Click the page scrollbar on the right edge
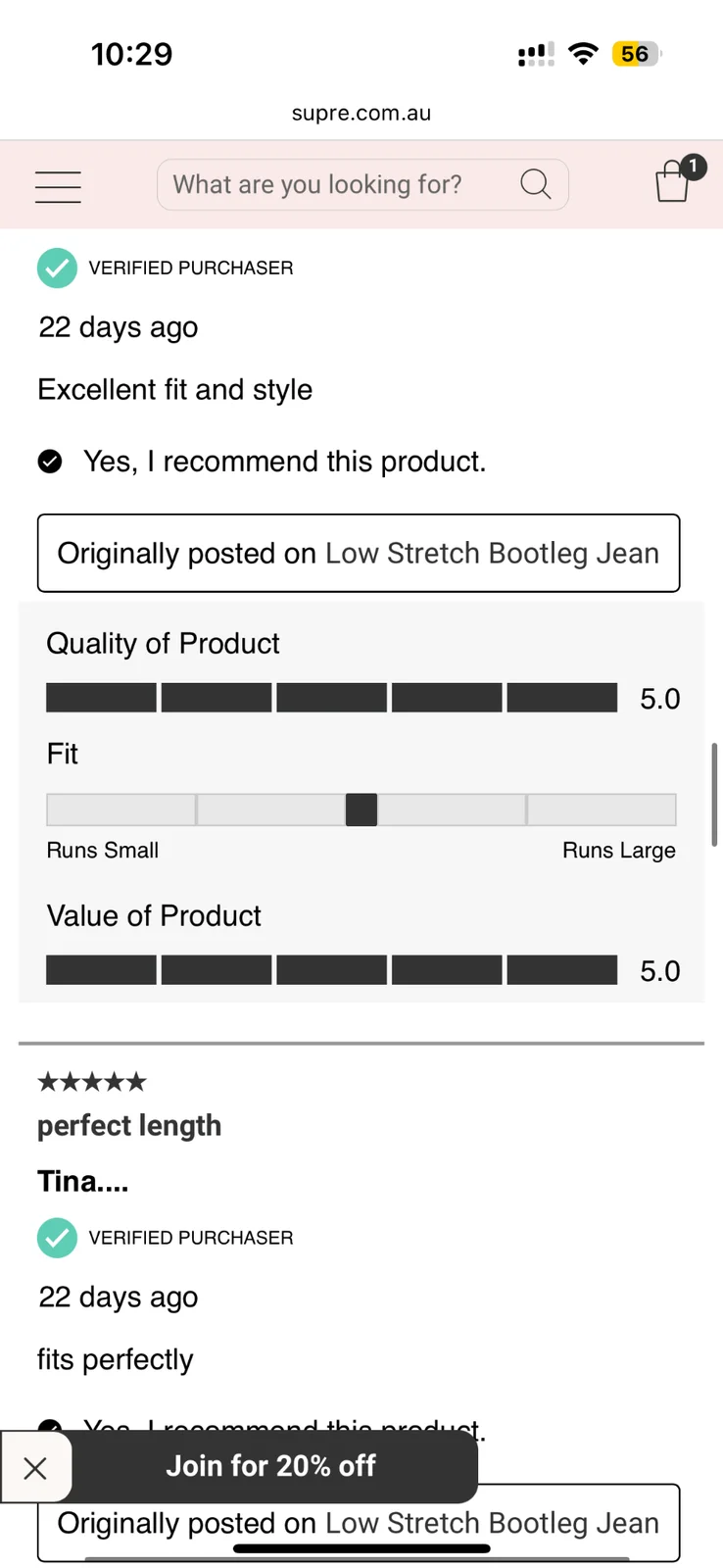Image resolution: width=723 pixels, height=1568 pixels. click(x=715, y=794)
